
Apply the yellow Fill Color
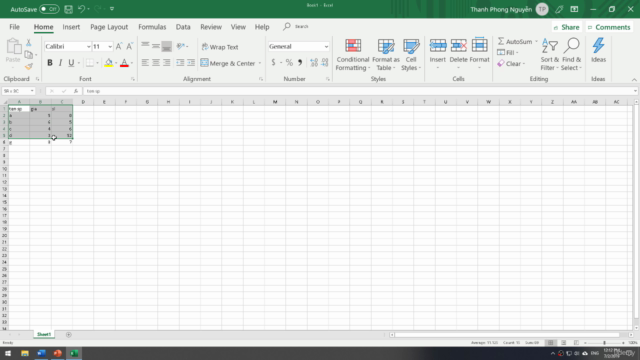109,63
